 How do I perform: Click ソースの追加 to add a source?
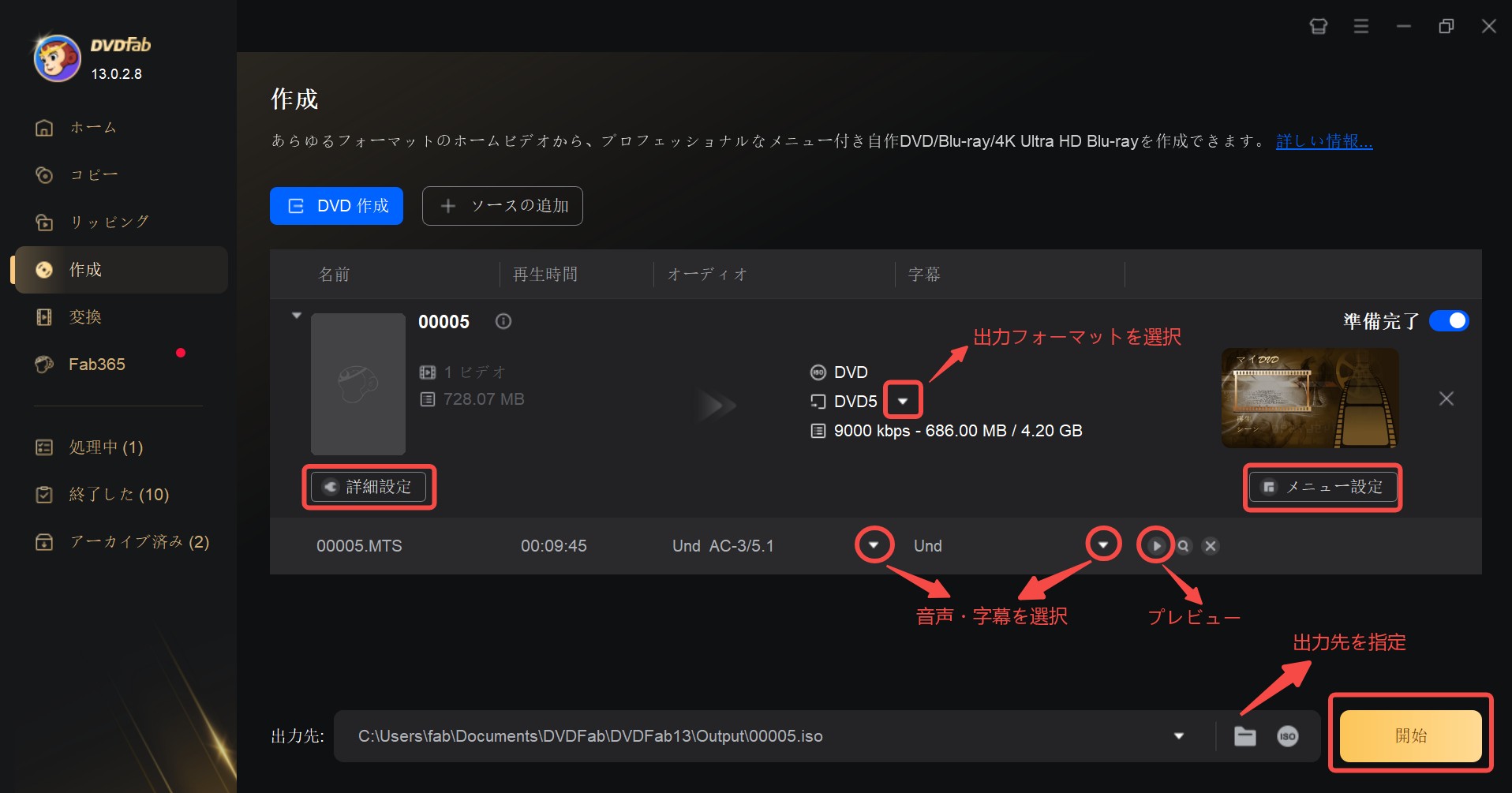503,206
